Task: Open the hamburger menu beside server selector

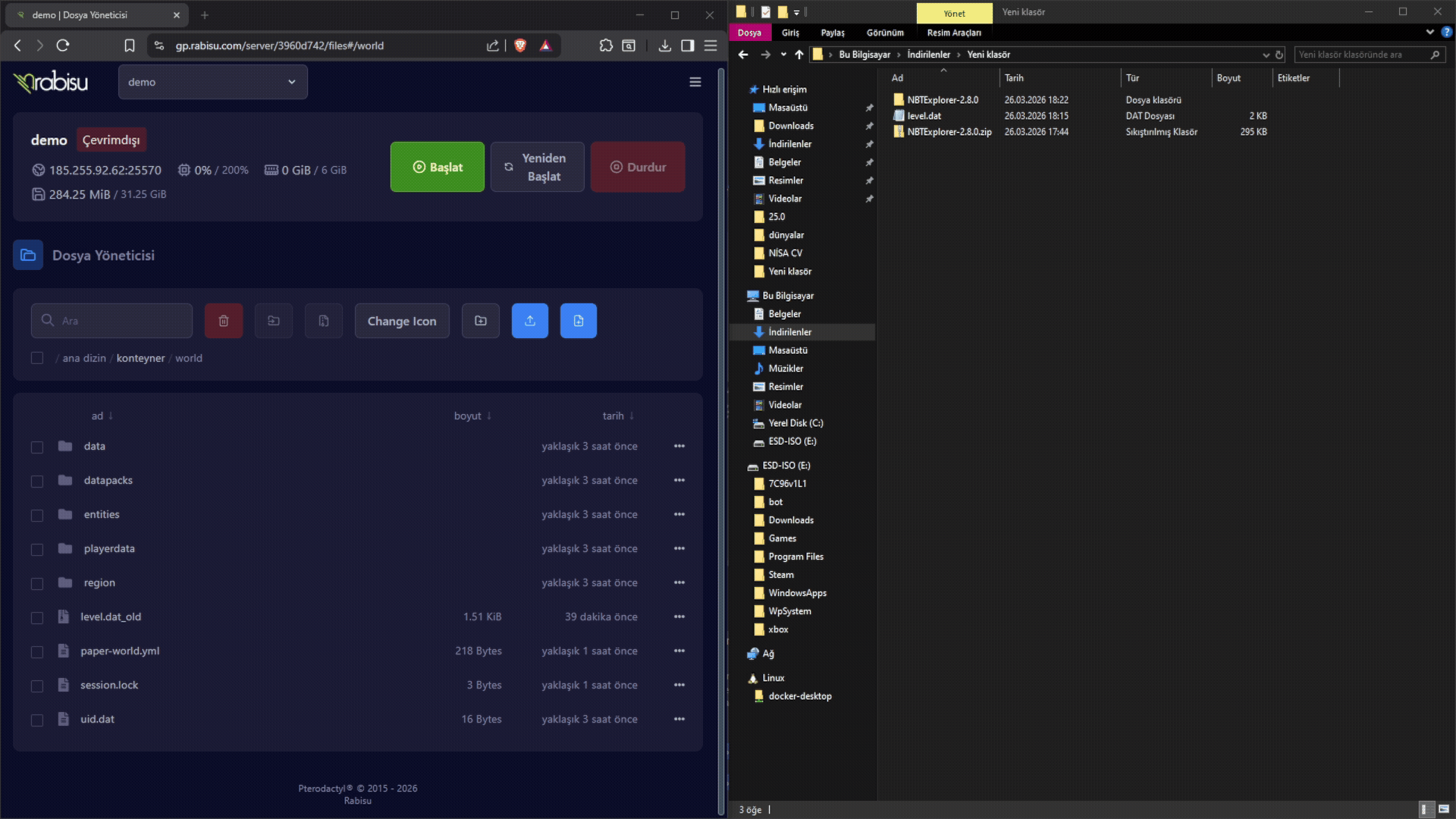Action: click(x=695, y=82)
